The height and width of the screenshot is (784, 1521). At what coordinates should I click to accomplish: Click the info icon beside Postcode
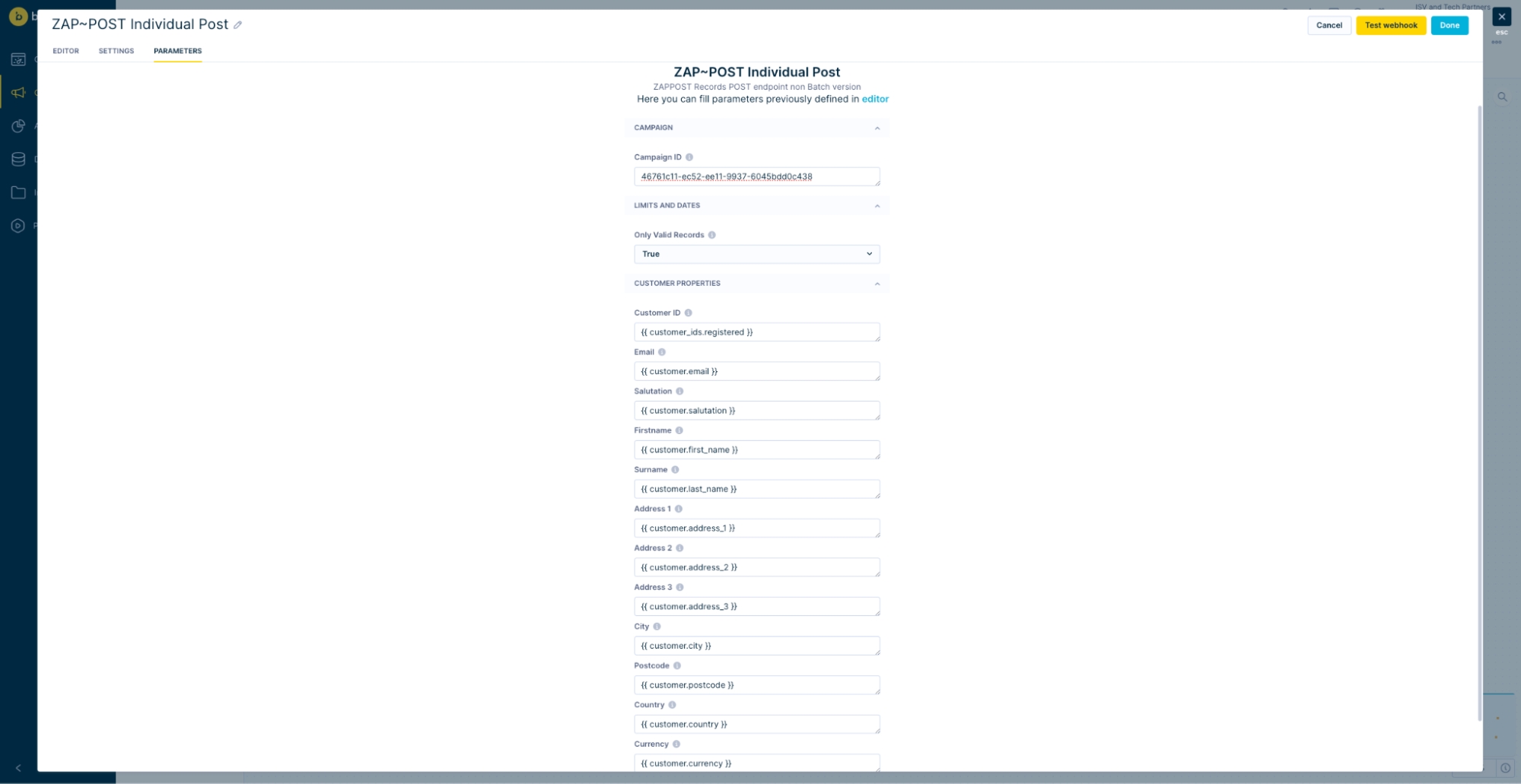(x=677, y=666)
